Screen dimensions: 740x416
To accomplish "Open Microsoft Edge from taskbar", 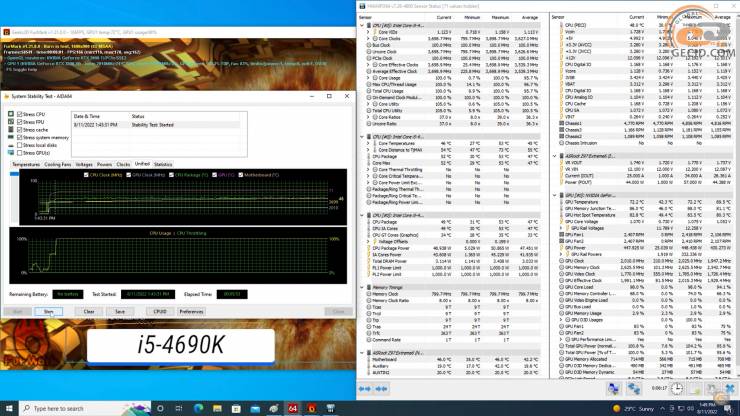I will (198, 408).
